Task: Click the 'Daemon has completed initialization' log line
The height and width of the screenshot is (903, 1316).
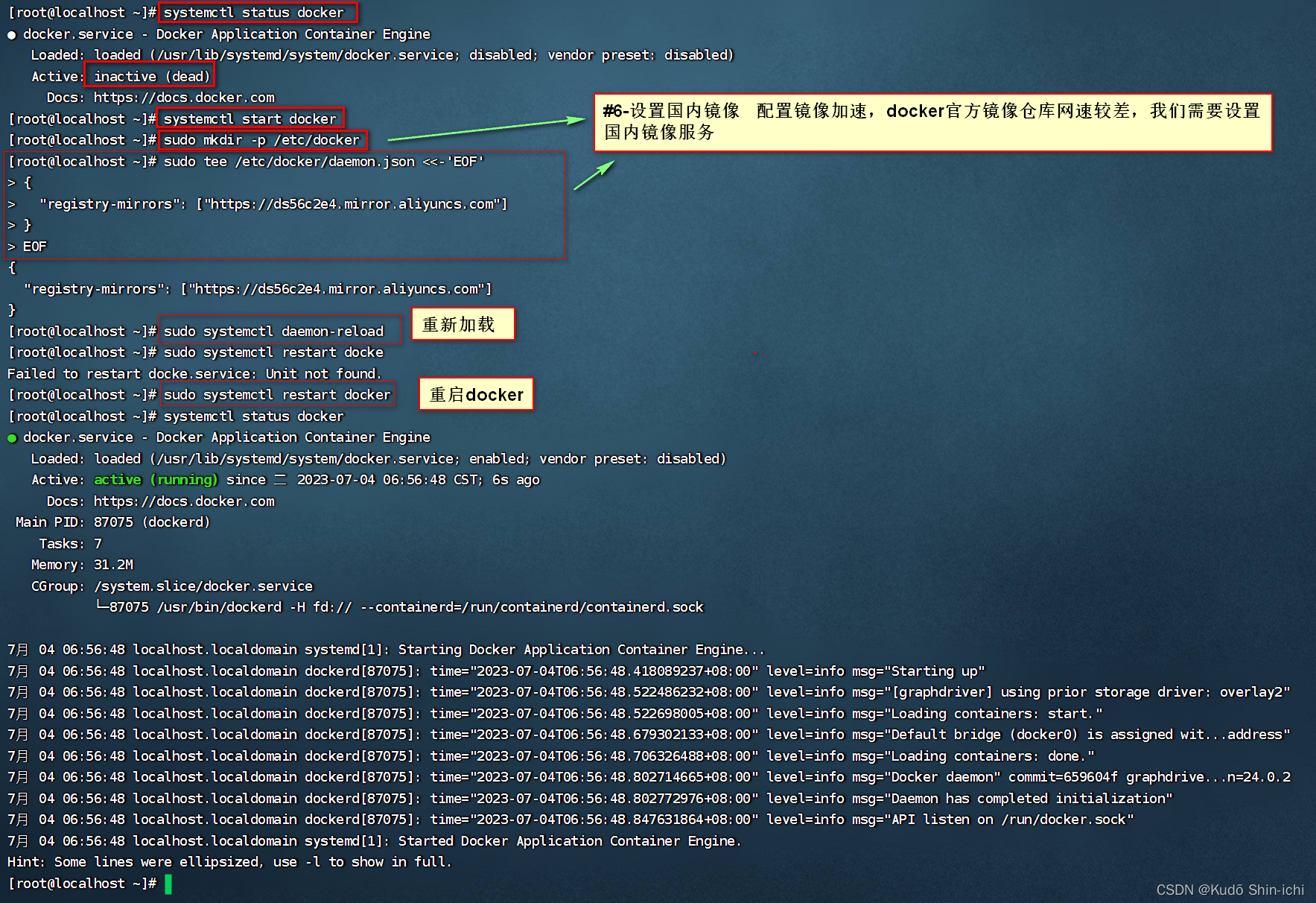Action: (x=590, y=798)
